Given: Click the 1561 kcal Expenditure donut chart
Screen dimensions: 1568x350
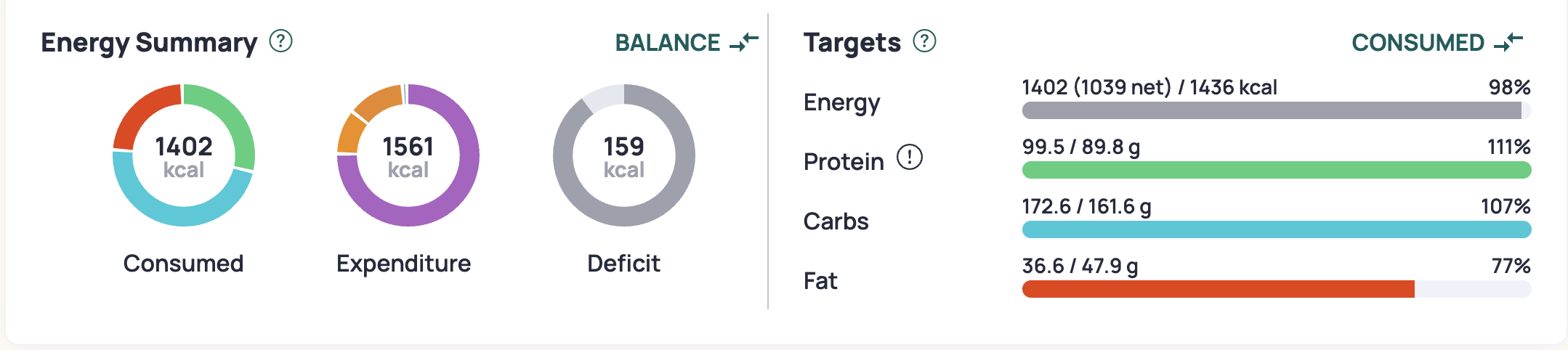Looking at the screenshot, I should pos(408,155).
